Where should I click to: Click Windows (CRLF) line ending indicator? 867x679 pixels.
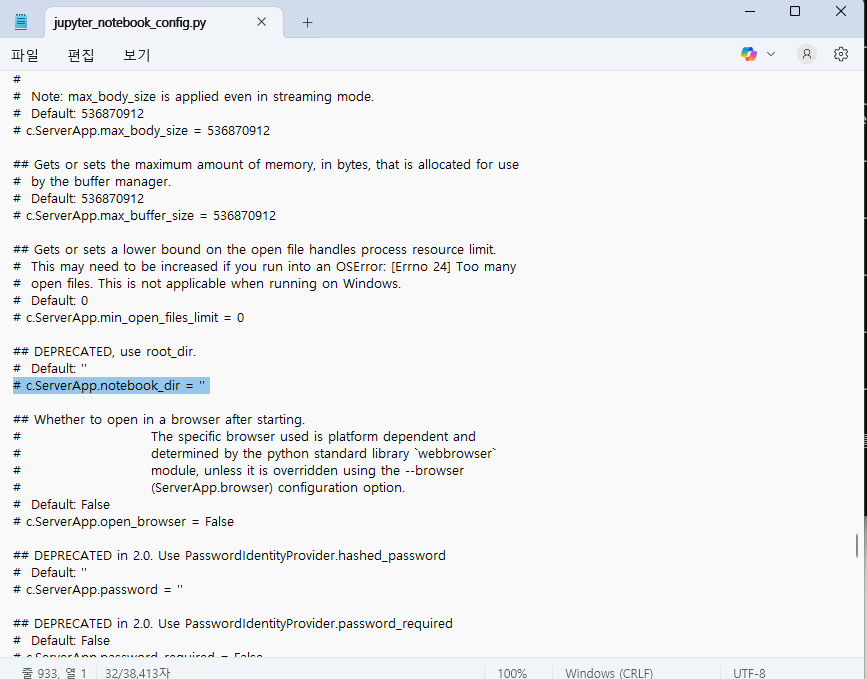coord(609,673)
